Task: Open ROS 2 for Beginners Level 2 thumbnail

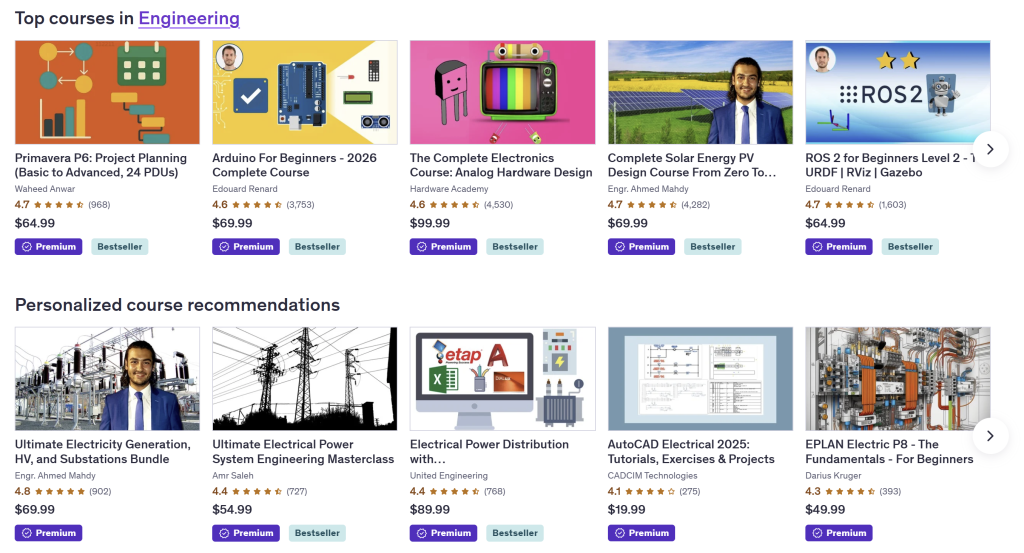Action: [898, 92]
